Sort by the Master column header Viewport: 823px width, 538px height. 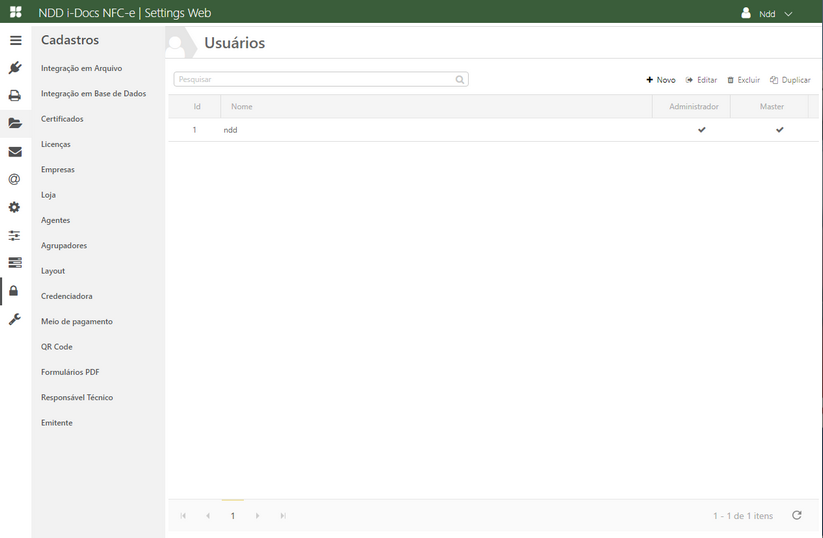coord(769,107)
